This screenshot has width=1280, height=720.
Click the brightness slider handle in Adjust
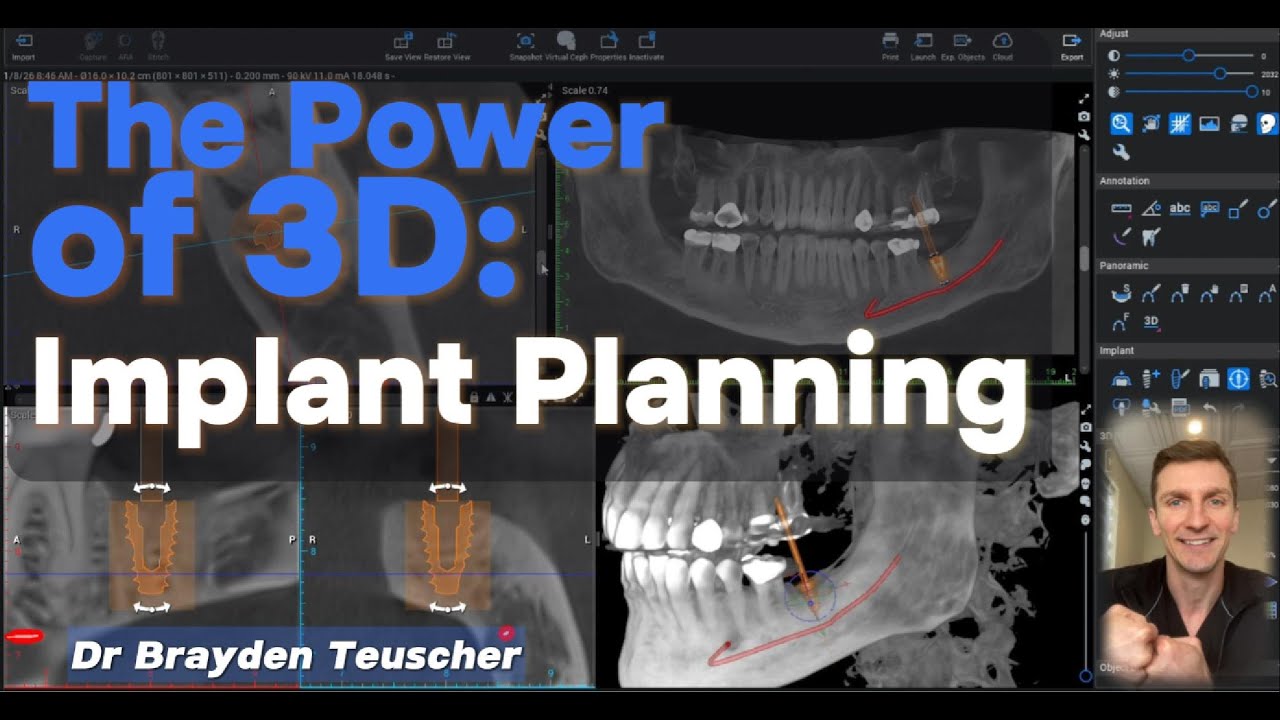tap(1220, 74)
